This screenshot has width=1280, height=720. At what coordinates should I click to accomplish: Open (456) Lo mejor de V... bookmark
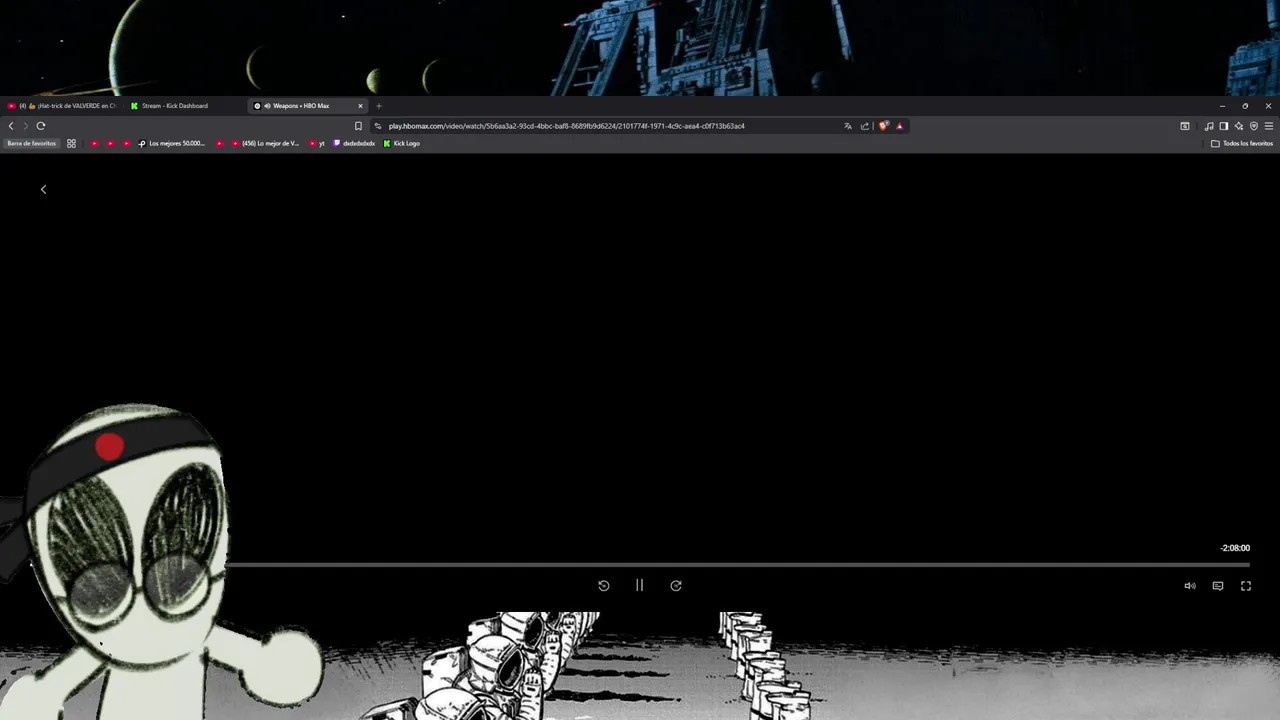[x=264, y=143]
